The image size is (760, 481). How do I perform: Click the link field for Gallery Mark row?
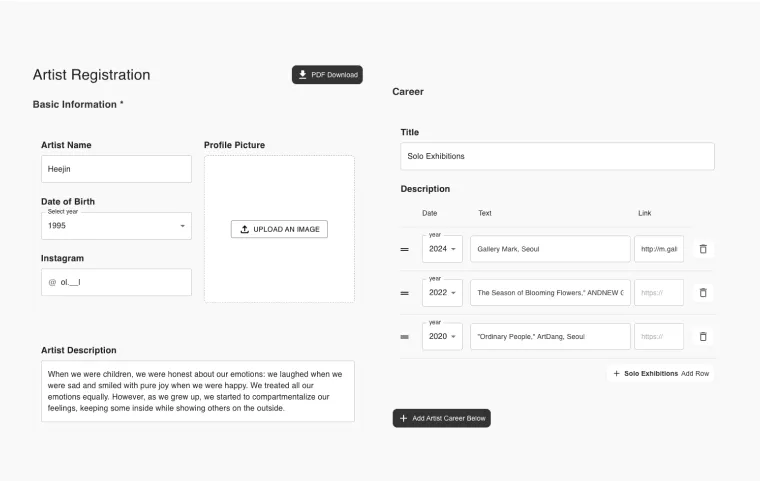659,249
